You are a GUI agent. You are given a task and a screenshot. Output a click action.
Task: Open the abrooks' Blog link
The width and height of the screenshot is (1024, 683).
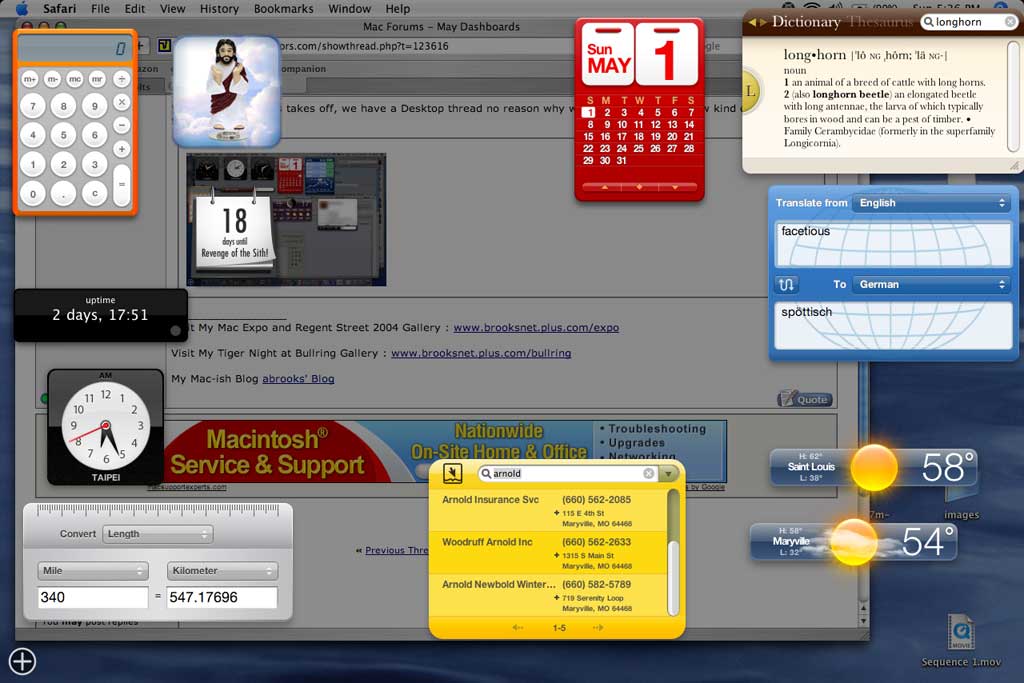pos(298,379)
